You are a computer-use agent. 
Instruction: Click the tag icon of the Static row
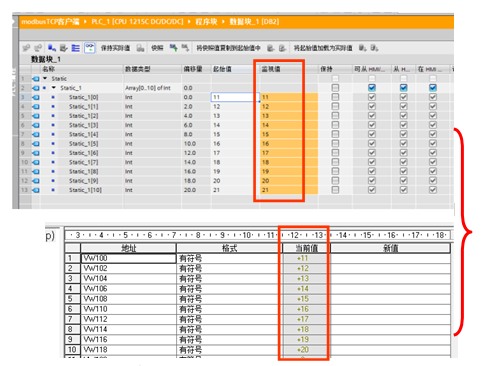pyautogui.click(x=36, y=79)
